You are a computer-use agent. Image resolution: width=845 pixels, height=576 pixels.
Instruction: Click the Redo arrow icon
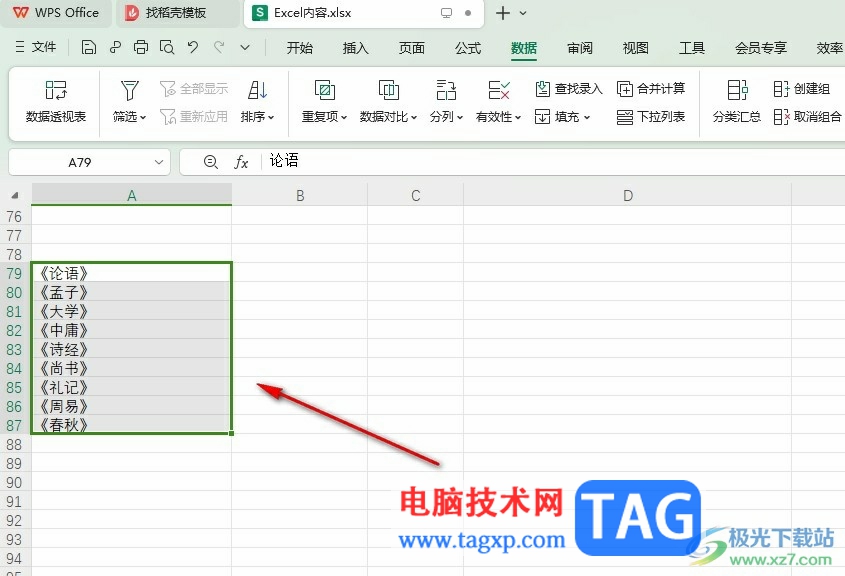(x=219, y=47)
